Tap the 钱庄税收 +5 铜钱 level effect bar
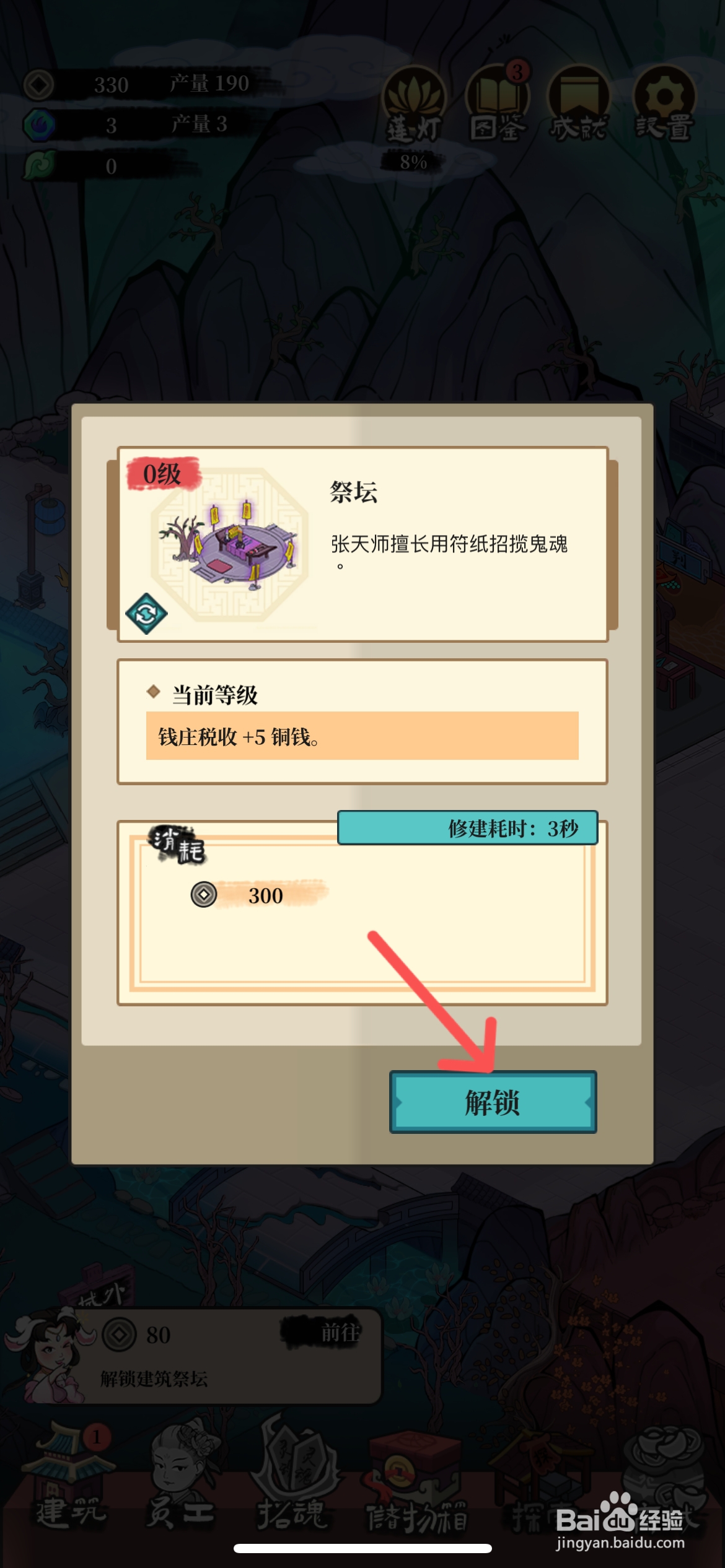Image resolution: width=725 pixels, height=1568 pixels. (362, 736)
